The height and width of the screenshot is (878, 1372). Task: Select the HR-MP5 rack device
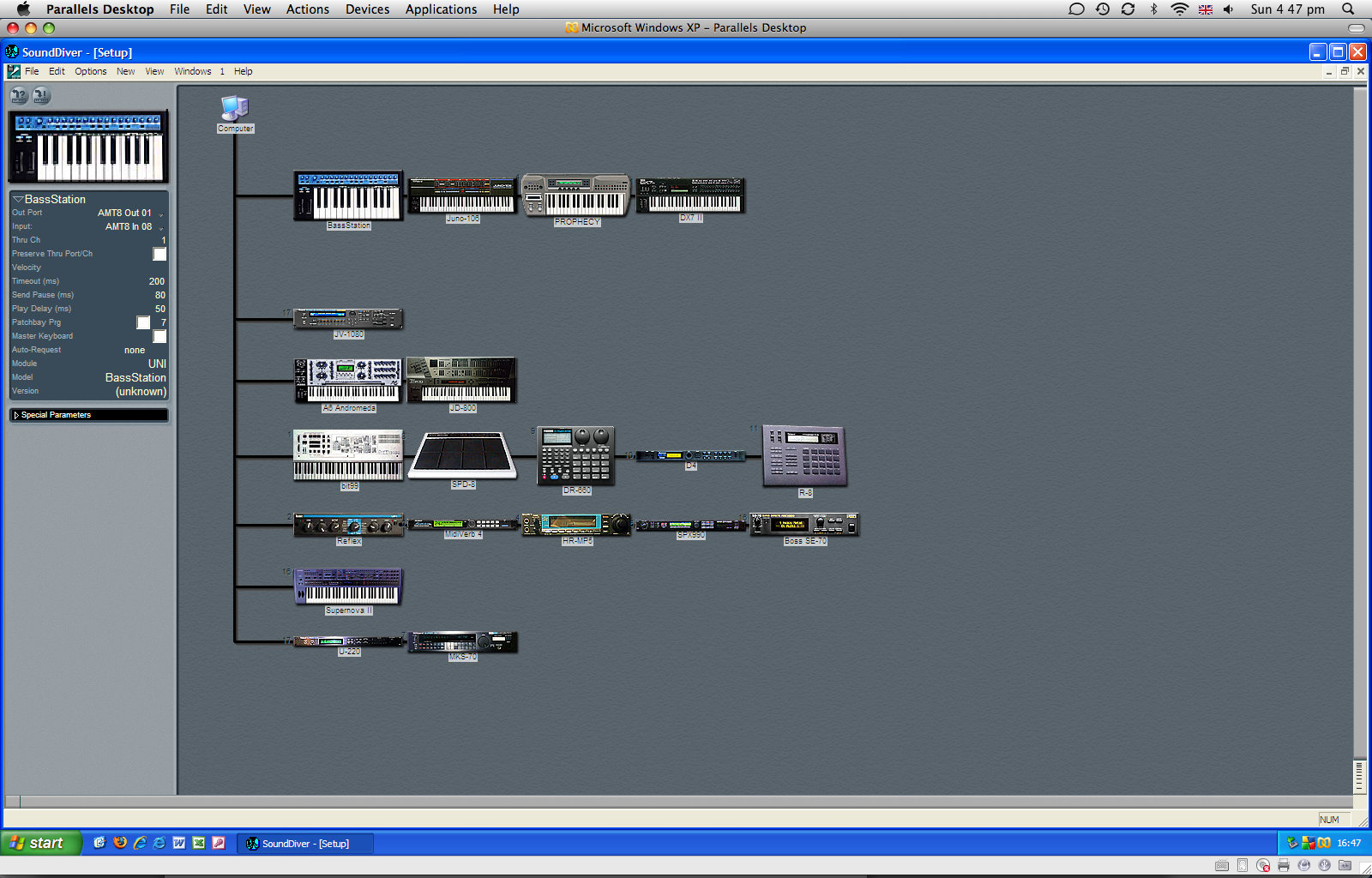click(x=576, y=525)
